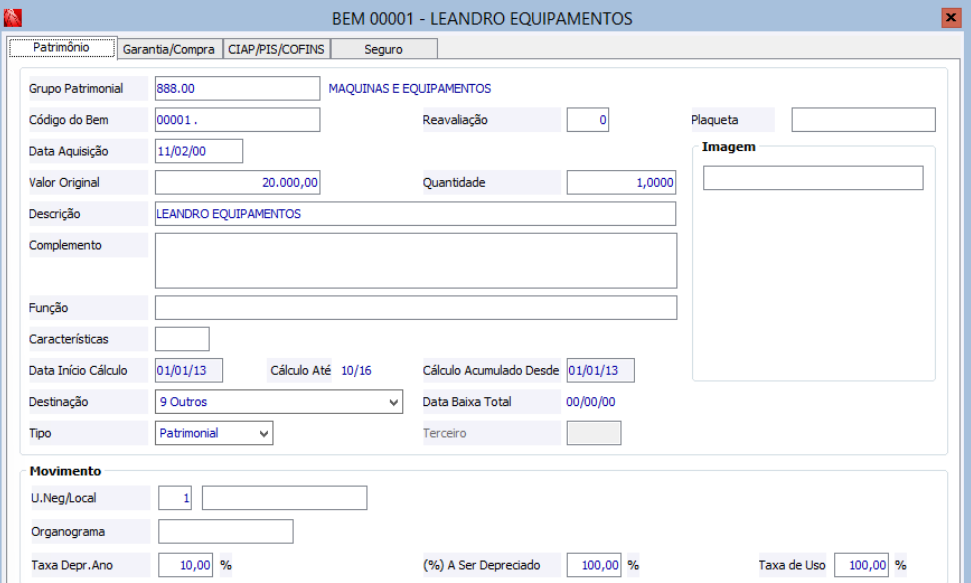Click the disabled Terceiro field

coord(594,433)
